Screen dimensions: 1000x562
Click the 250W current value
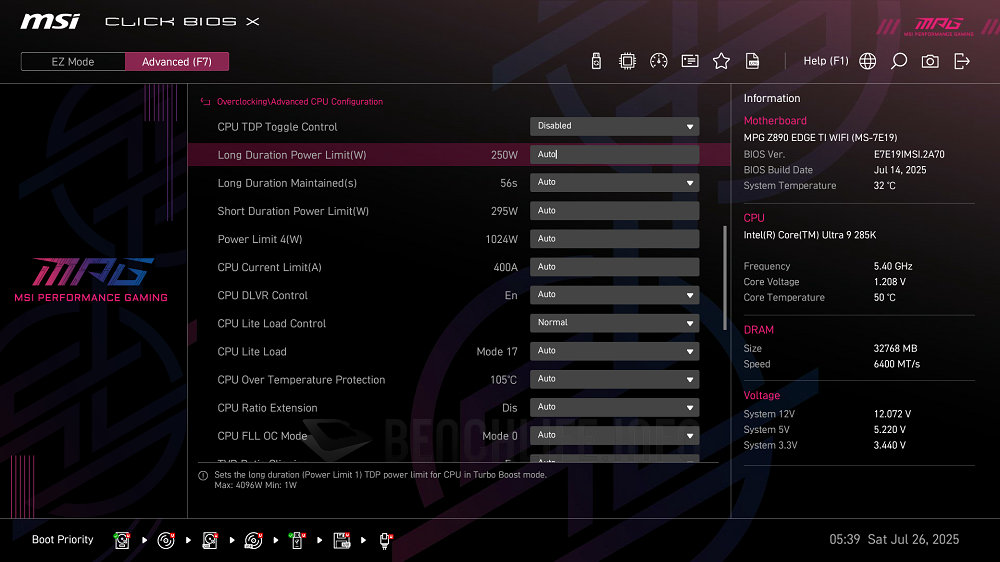(x=504, y=155)
